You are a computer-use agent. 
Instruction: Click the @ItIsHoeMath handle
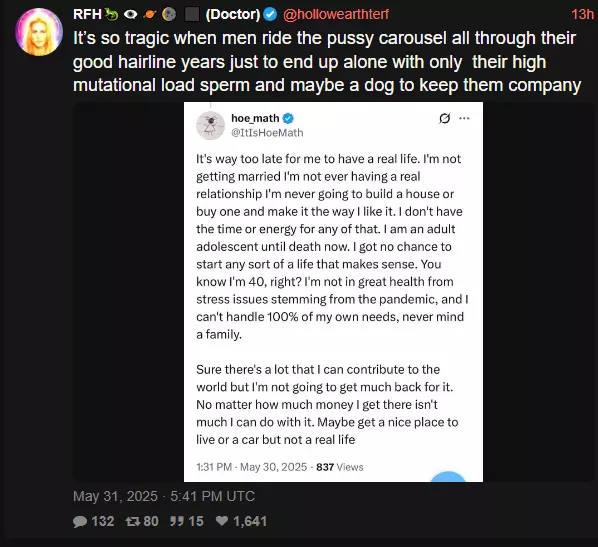pyautogui.click(x=267, y=133)
